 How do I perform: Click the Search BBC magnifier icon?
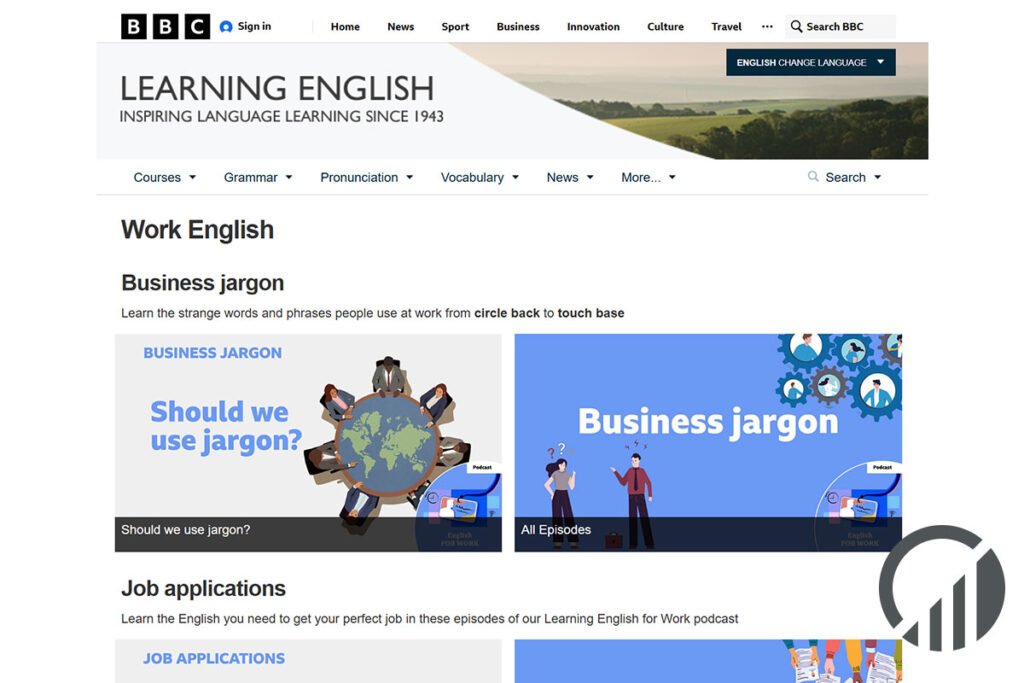[x=796, y=26]
